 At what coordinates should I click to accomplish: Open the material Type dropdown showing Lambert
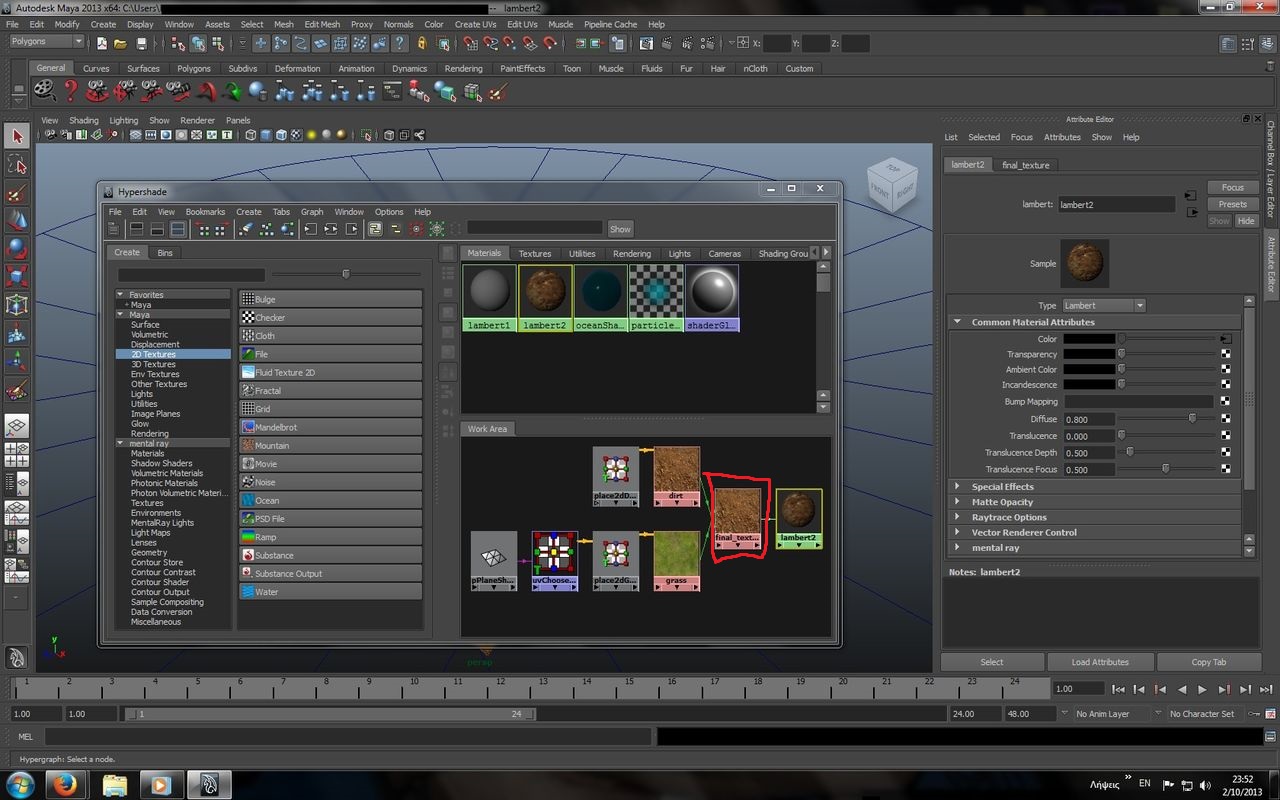click(x=1103, y=305)
